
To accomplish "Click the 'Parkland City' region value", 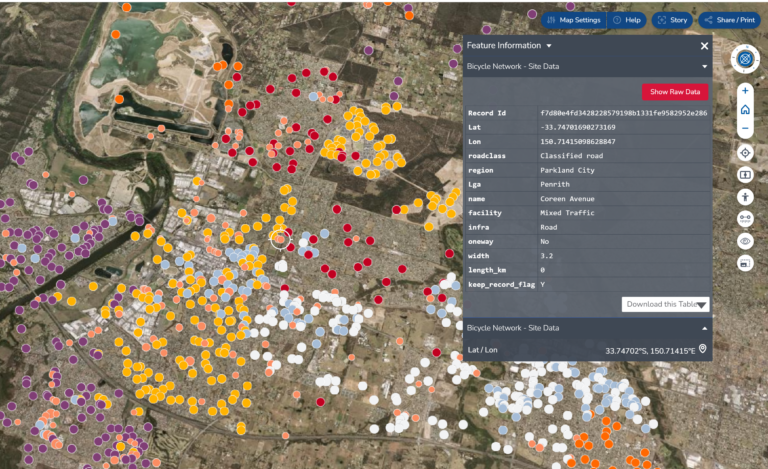I will point(567,170).
